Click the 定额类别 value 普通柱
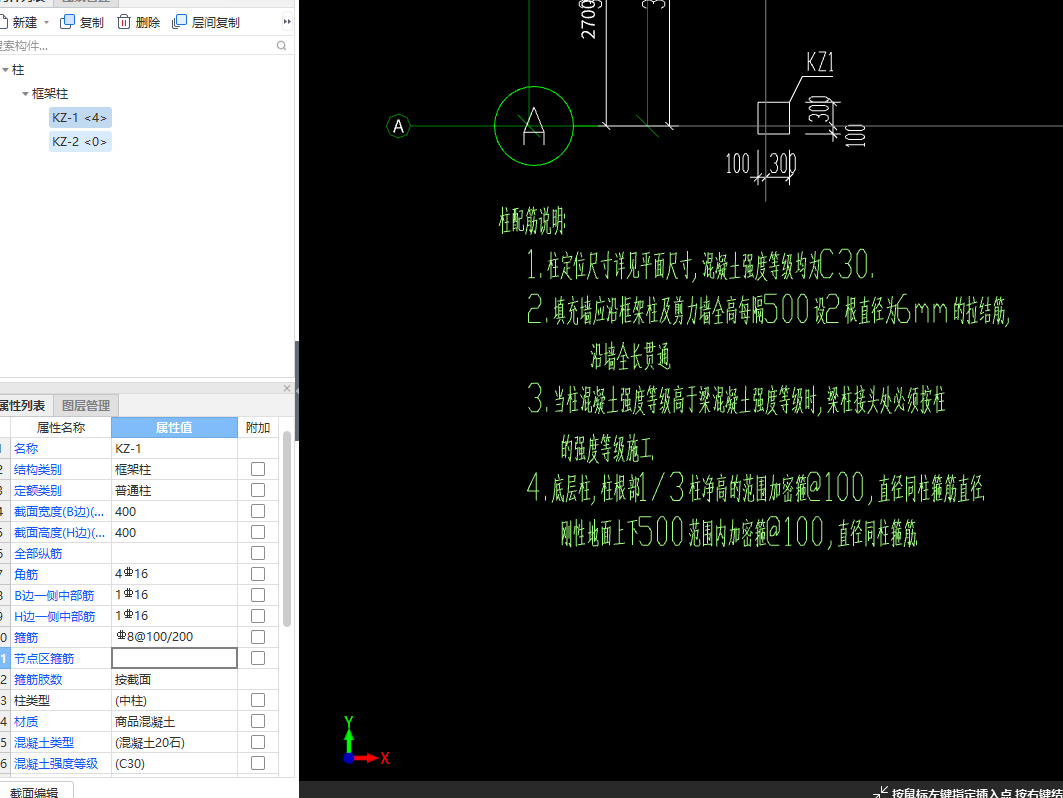Screen dimensions: 1063x798 [174, 490]
